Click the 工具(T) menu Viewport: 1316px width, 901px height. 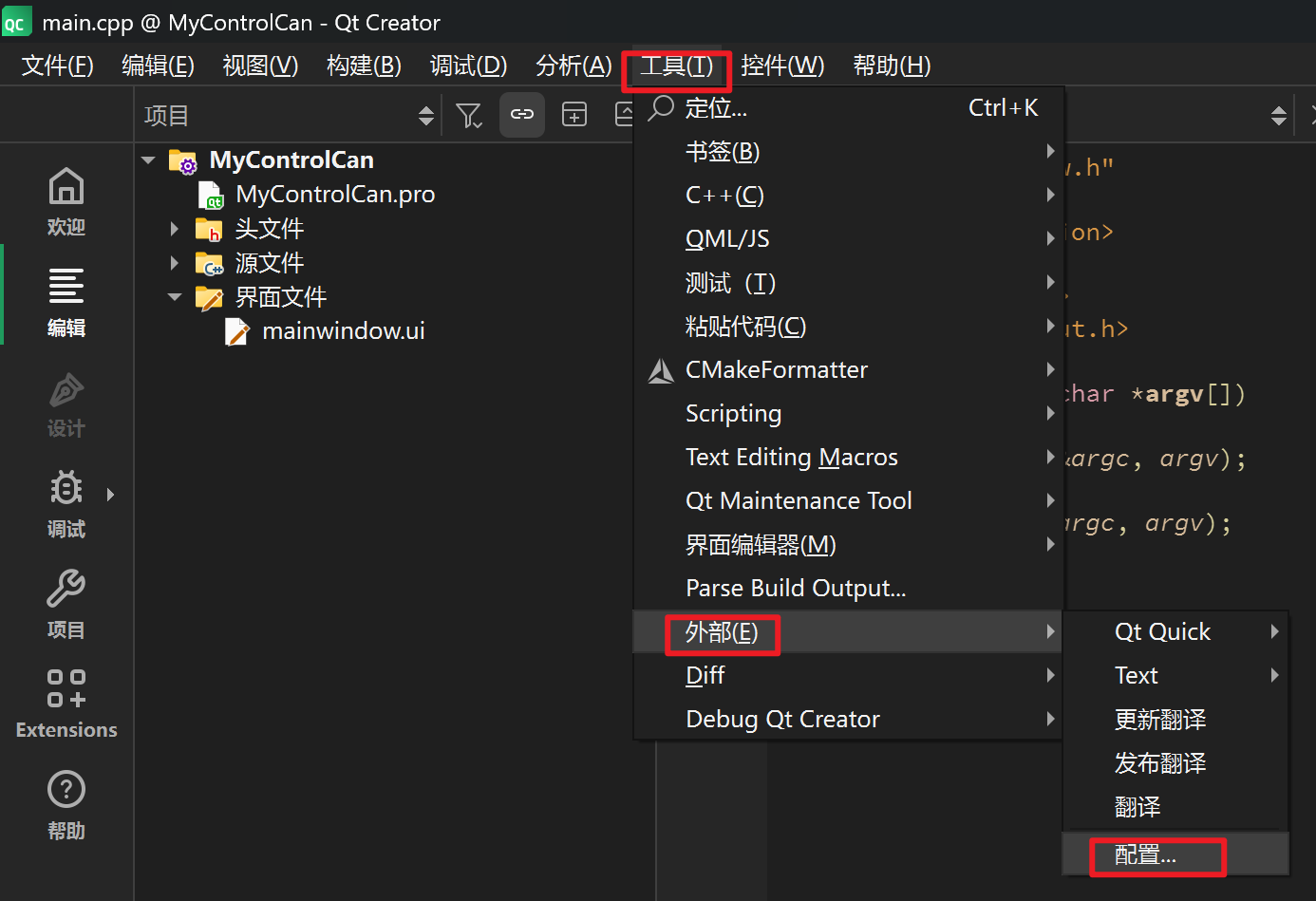click(x=676, y=66)
